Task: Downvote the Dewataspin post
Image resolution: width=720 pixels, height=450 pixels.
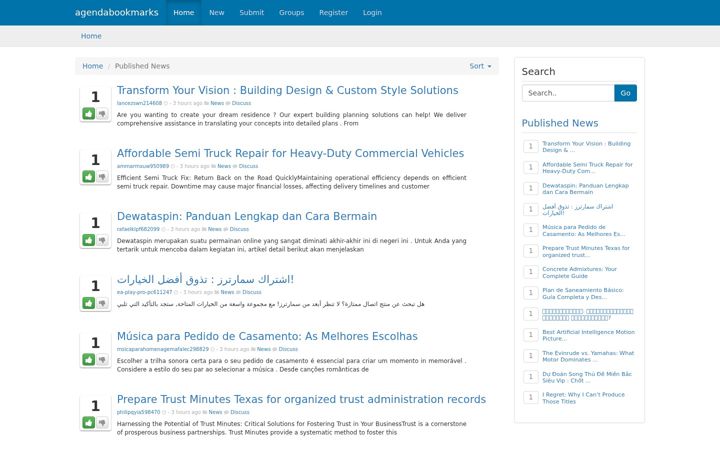Action: click(x=102, y=240)
